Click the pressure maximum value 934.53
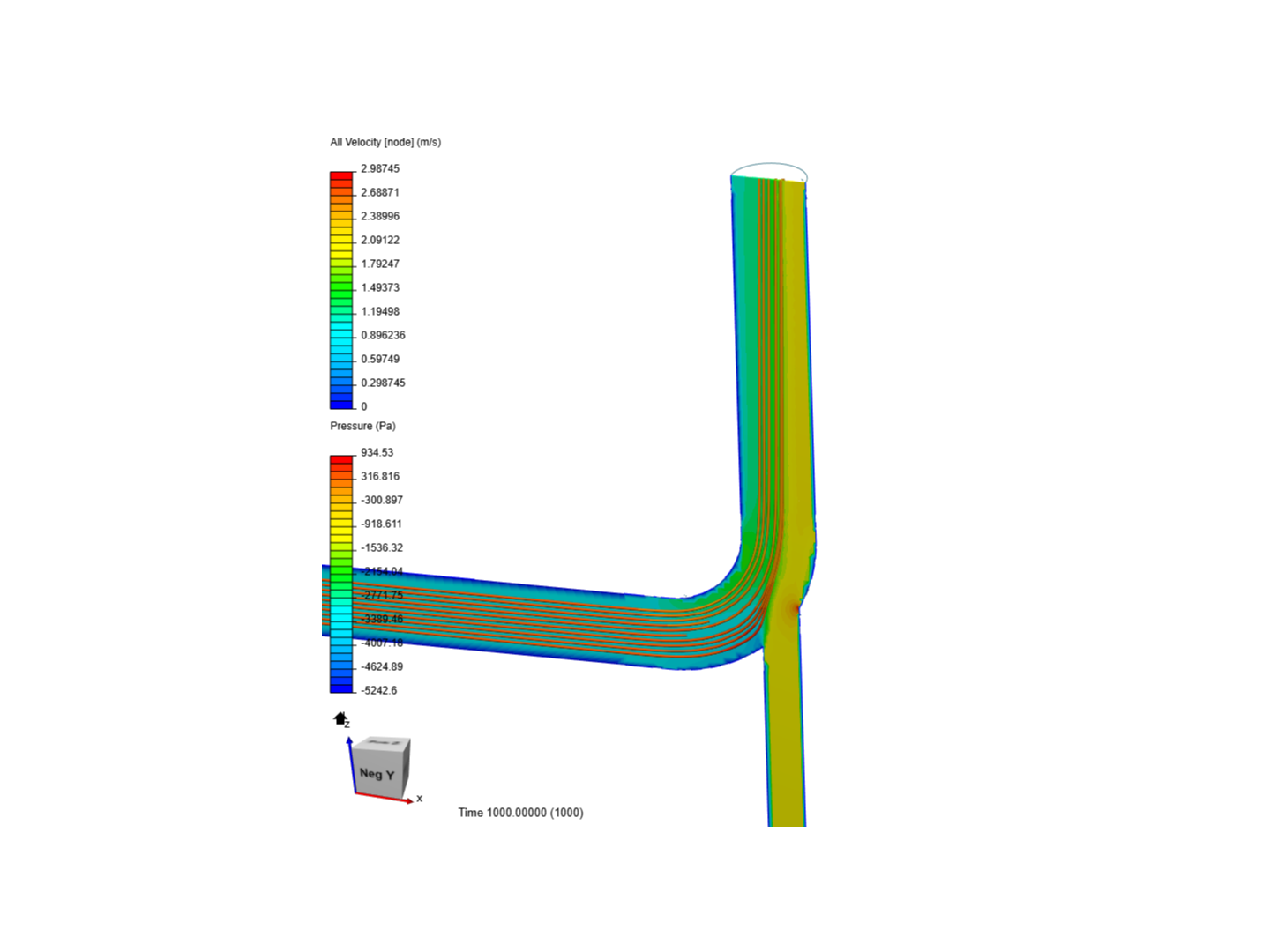Screen dimensions: 1270x952 (377, 452)
